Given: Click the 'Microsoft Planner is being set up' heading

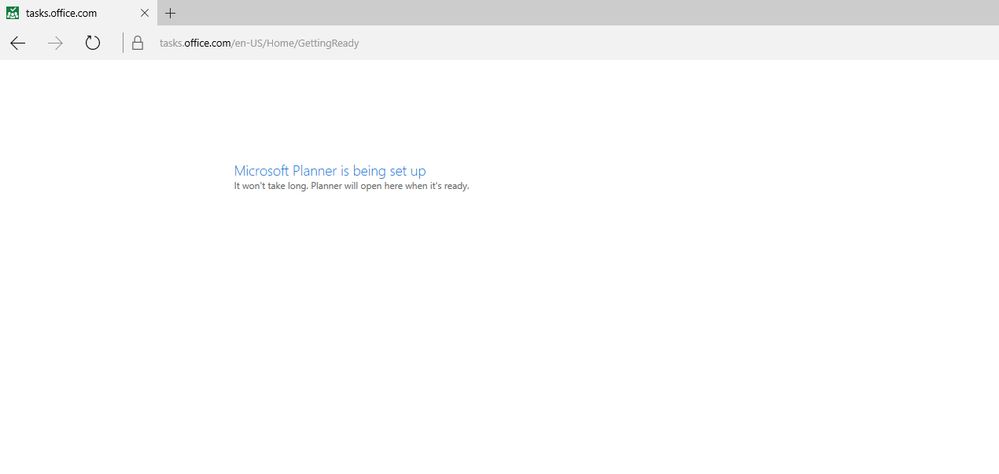Looking at the screenshot, I should tap(330, 170).
